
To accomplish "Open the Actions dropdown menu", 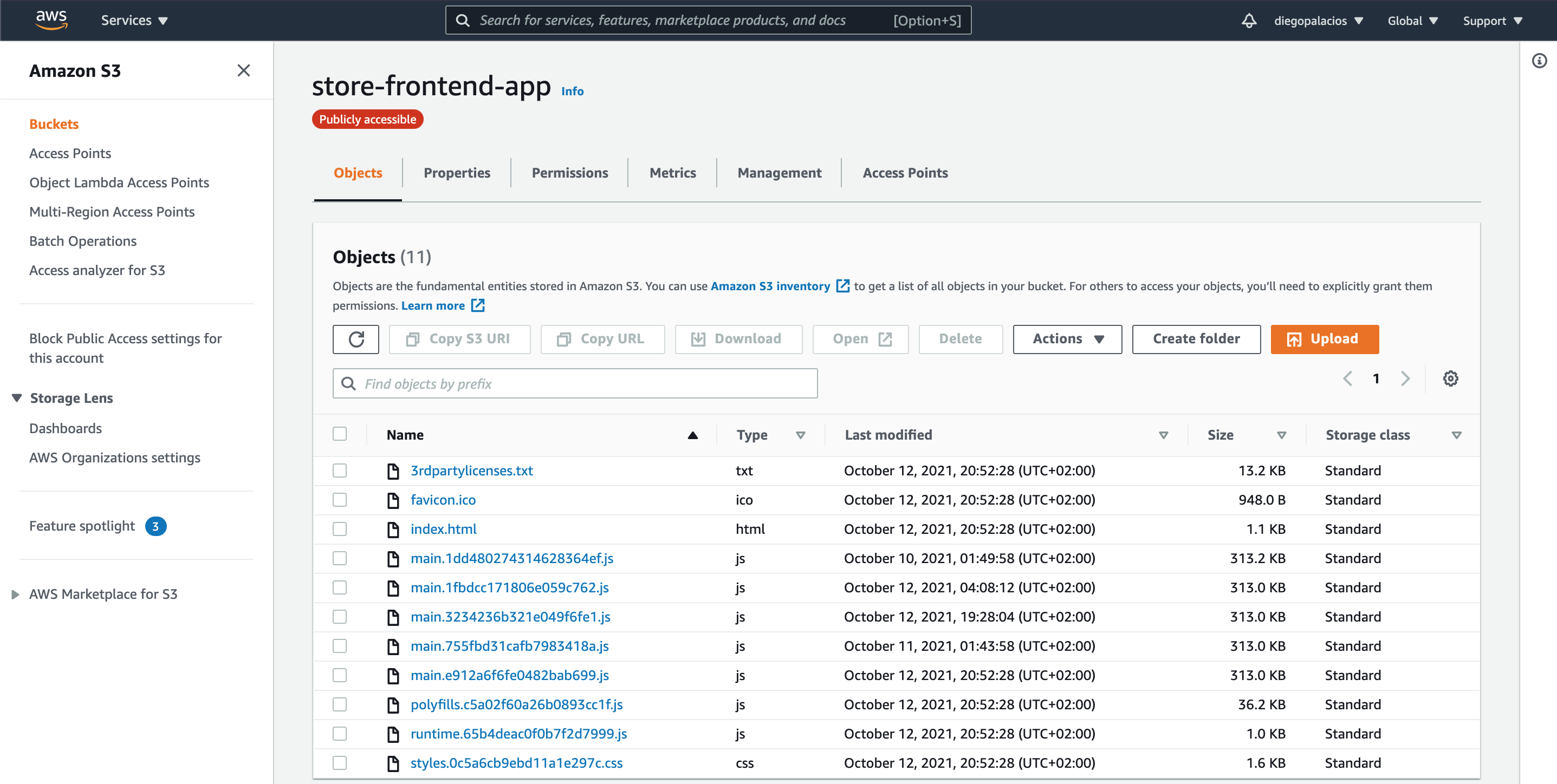I will click(1067, 339).
